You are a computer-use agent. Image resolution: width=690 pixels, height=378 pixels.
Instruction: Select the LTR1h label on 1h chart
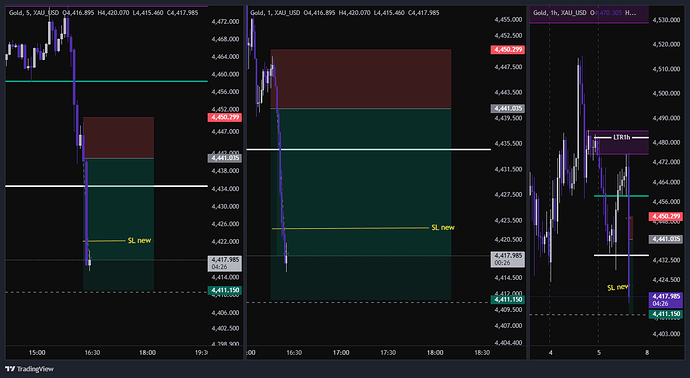622,138
